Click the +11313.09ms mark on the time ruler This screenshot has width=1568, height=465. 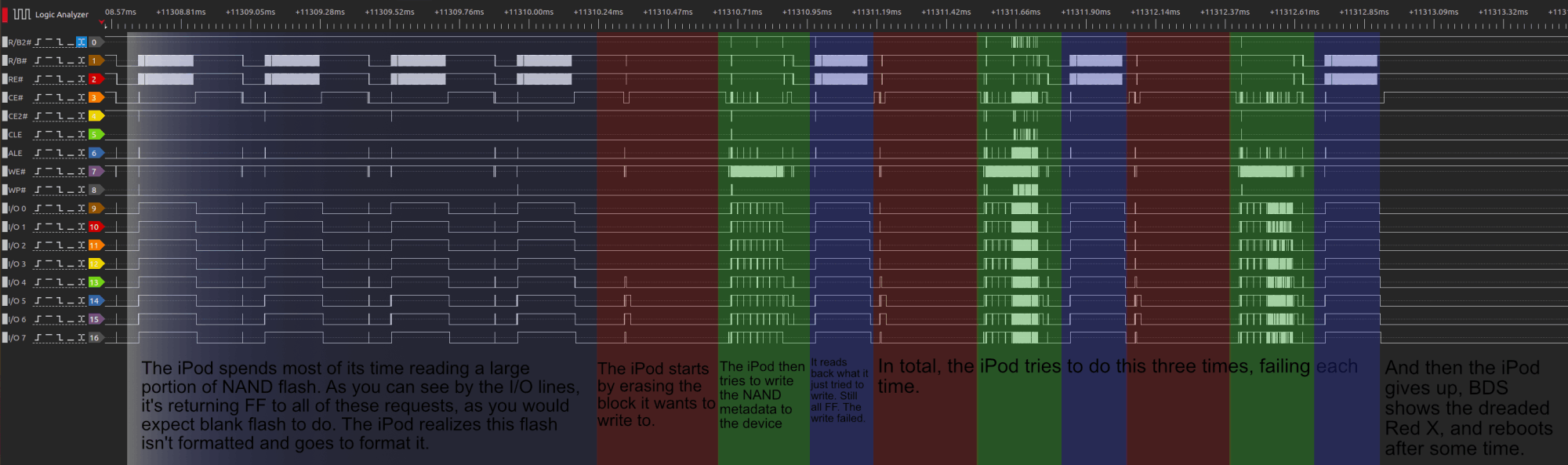pyautogui.click(x=1433, y=12)
